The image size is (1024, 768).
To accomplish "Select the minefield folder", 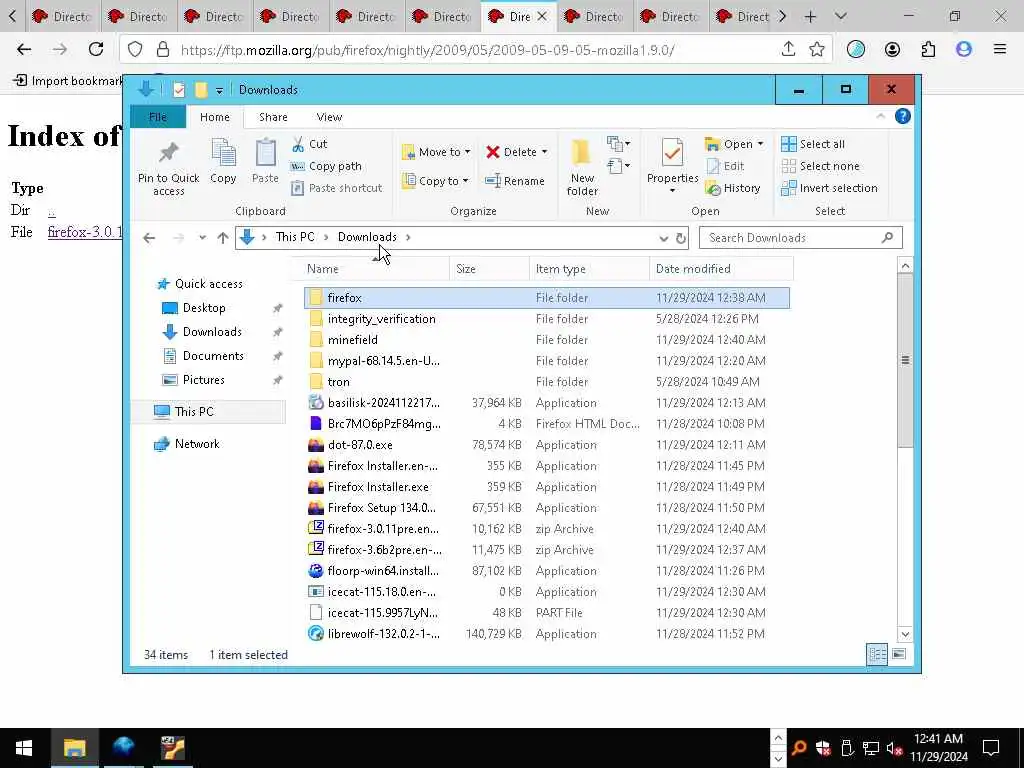I will click(x=353, y=340).
